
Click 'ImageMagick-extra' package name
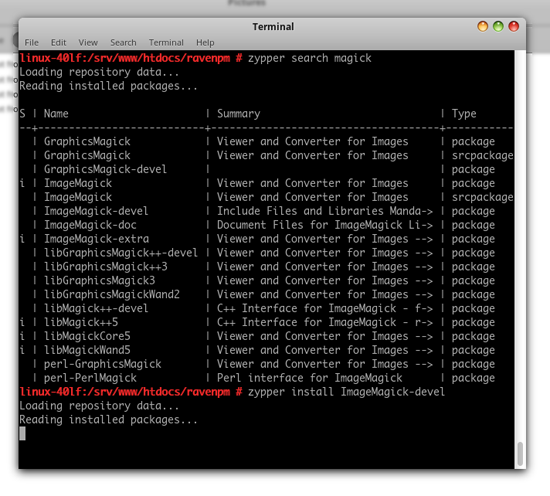coord(96,239)
